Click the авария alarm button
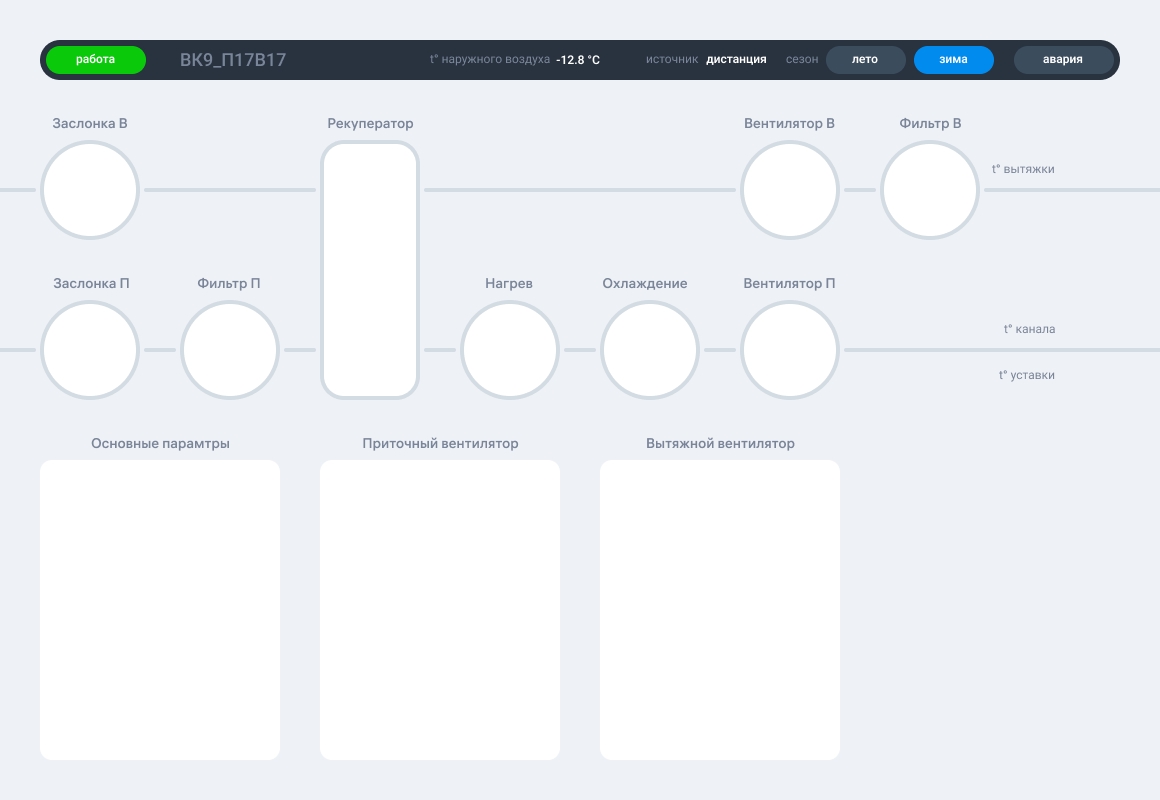1160x800 pixels. pos(1063,60)
